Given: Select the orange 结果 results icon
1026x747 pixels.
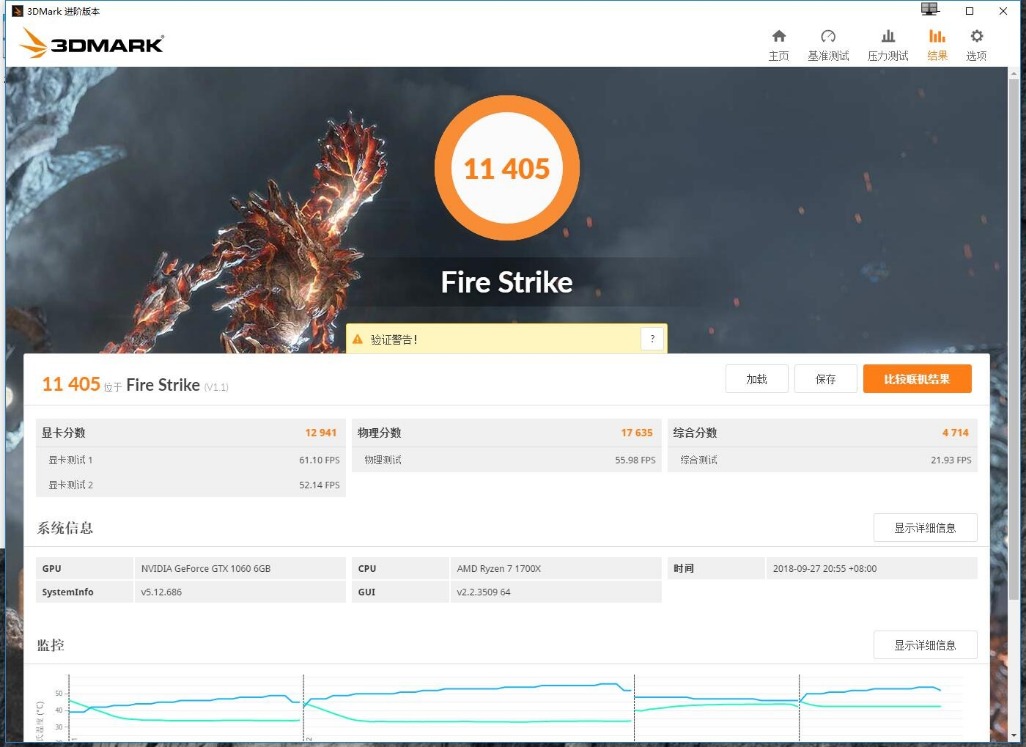Looking at the screenshot, I should [937, 35].
